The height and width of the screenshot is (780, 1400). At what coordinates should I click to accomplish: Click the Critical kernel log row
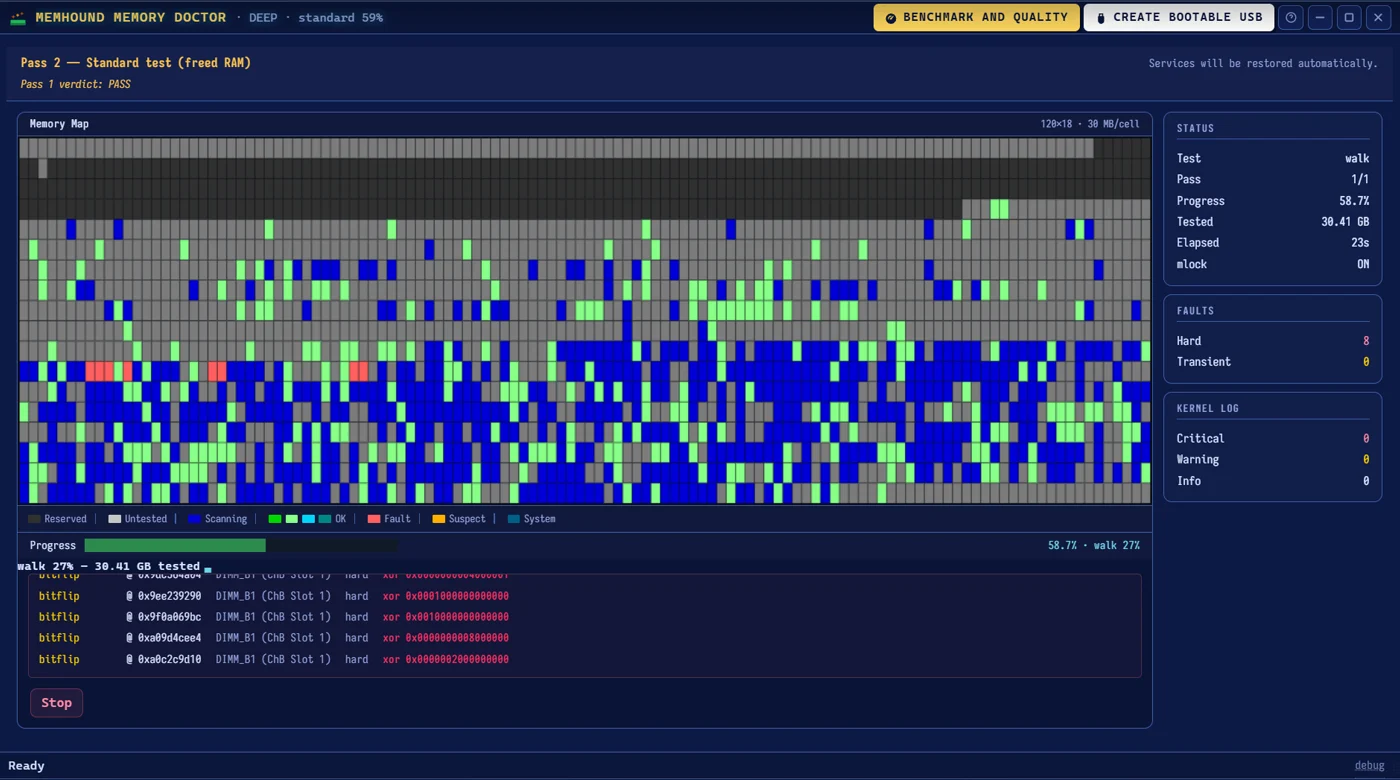pyautogui.click(x=1273, y=439)
